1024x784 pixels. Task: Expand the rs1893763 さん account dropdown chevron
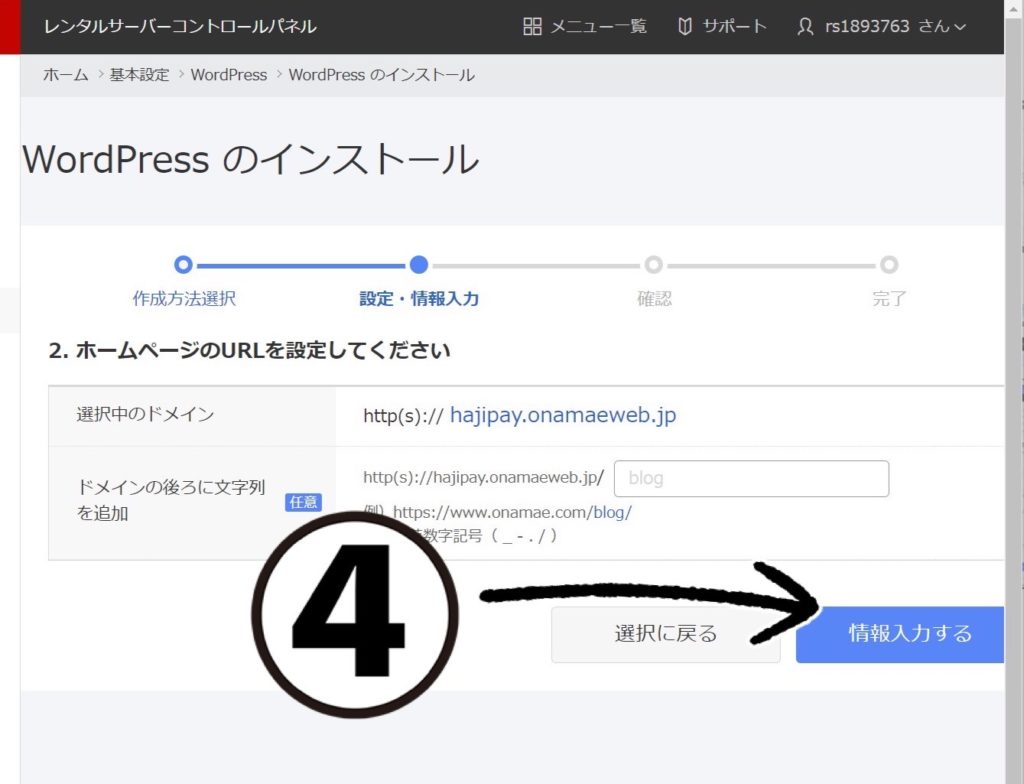click(x=961, y=27)
